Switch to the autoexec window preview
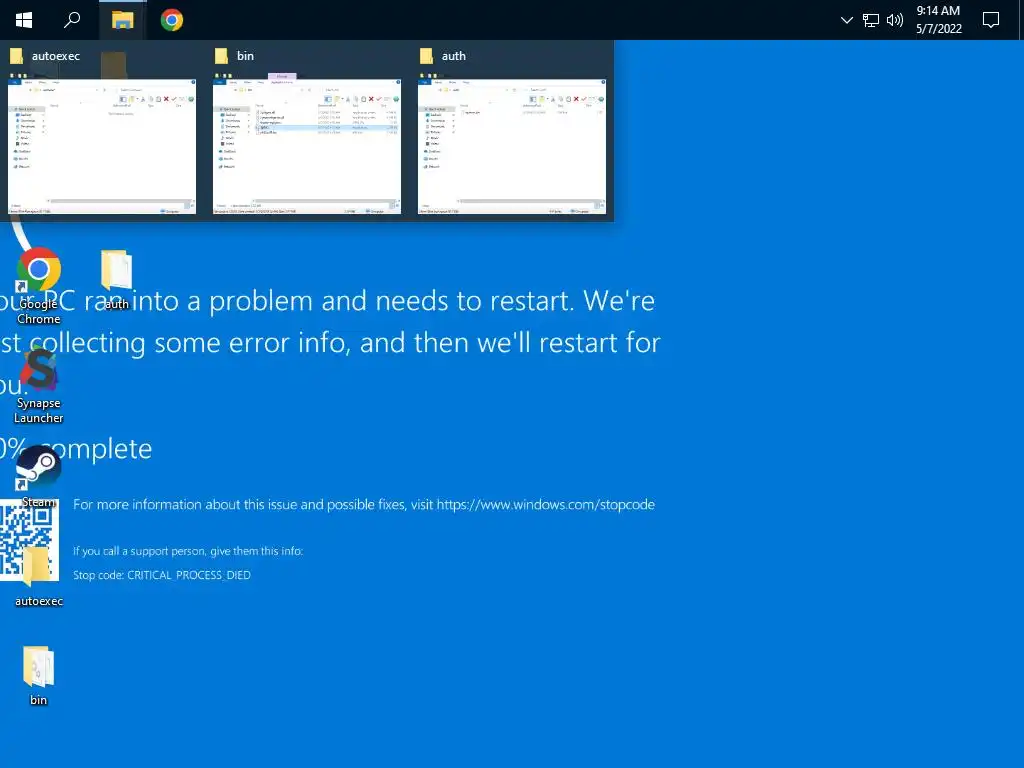1024x768 pixels. [102, 144]
